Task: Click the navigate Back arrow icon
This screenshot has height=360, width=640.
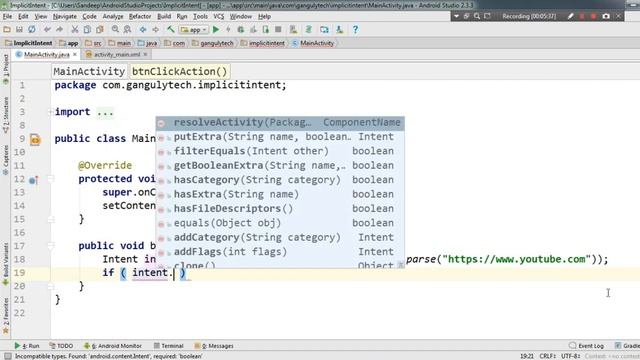Action: pyautogui.click(x=143, y=29)
